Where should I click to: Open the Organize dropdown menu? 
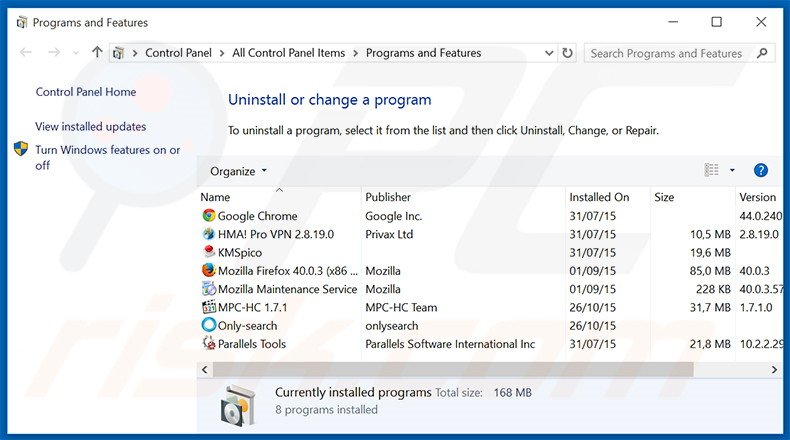[x=238, y=171]
